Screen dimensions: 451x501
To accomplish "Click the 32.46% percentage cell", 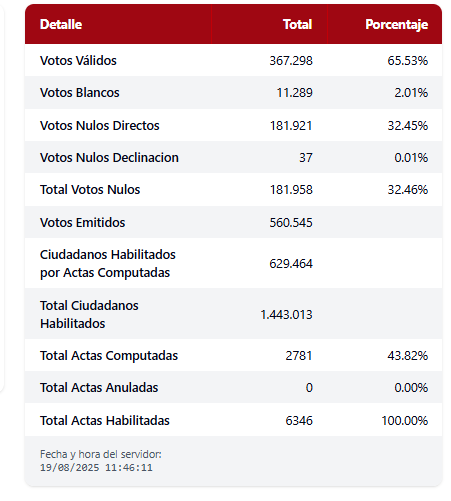I will pyautogui.click(x=408, y=190).
